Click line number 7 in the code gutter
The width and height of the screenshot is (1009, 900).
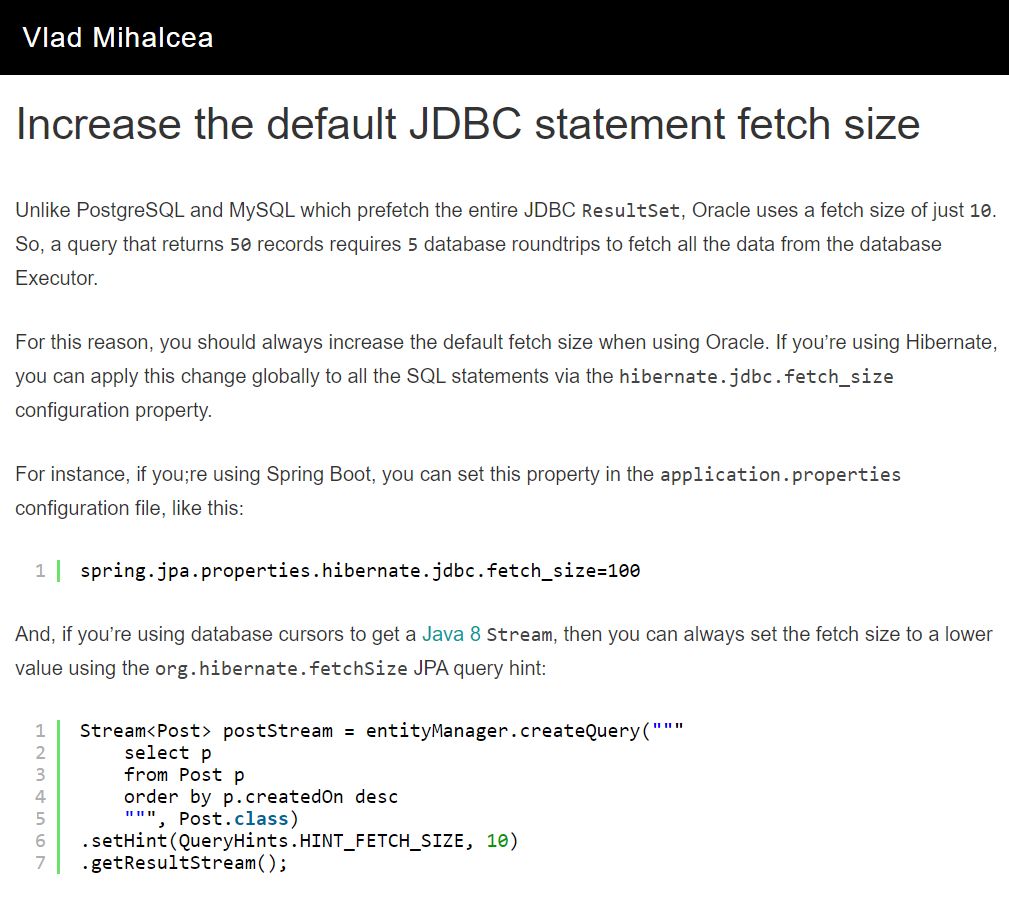coord(41,863)
